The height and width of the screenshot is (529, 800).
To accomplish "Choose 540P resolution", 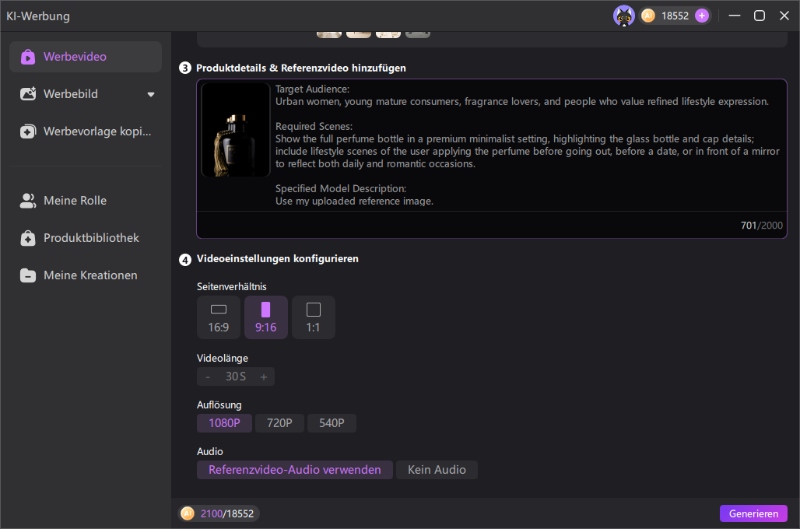I will (332, 423).
